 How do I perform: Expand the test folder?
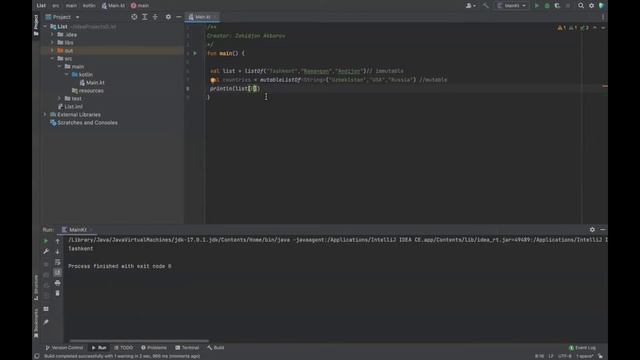(x=60, y=98)
